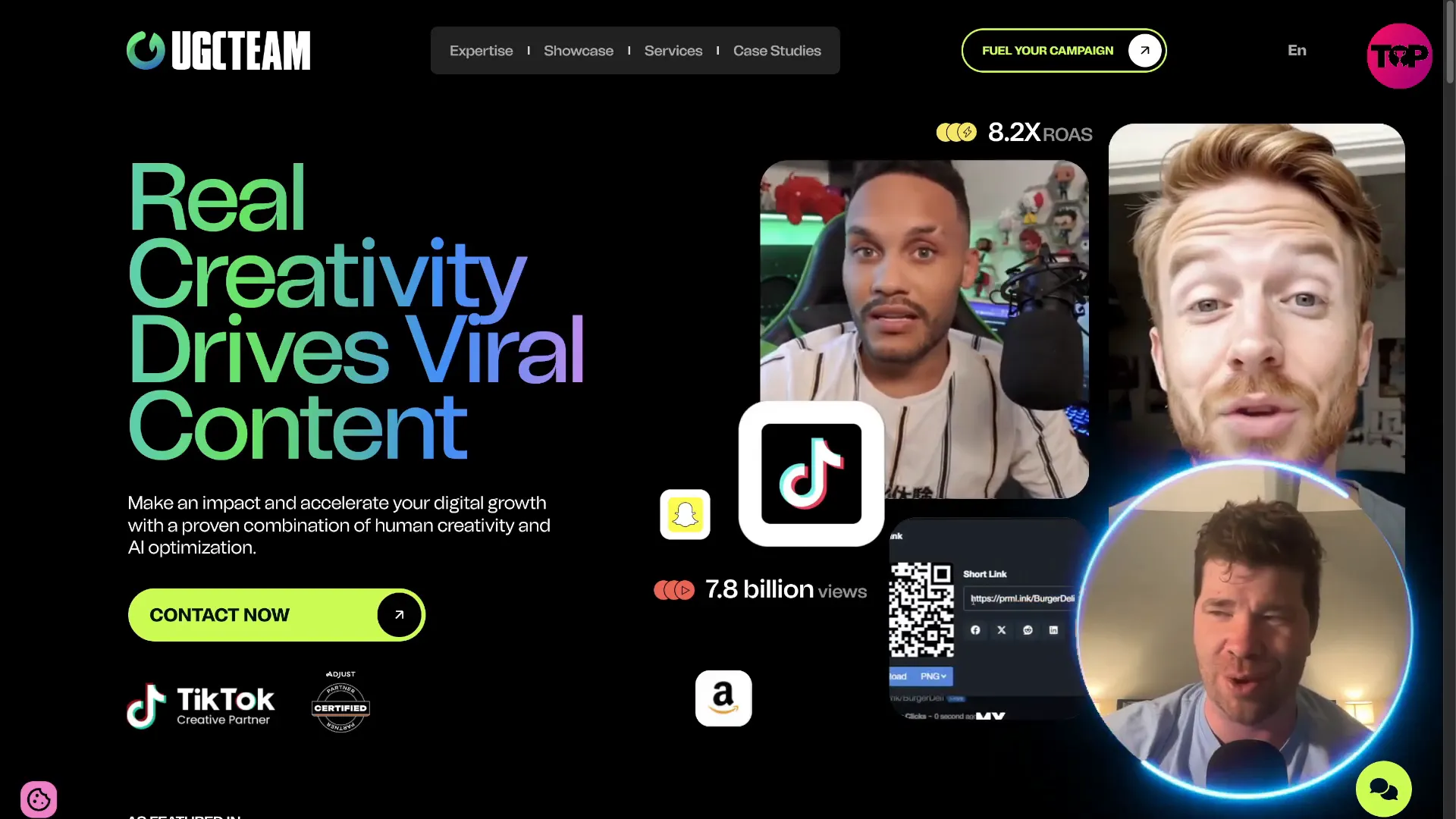This screenshot has height=819, width=1456.
Task: Click the TikTok Creative Partner logo
Action: (x=200, y=706)
